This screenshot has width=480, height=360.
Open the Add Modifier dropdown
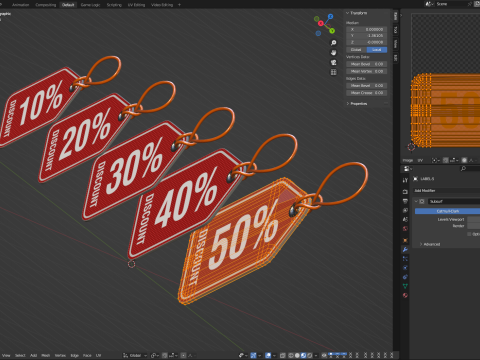click(446, 191)
